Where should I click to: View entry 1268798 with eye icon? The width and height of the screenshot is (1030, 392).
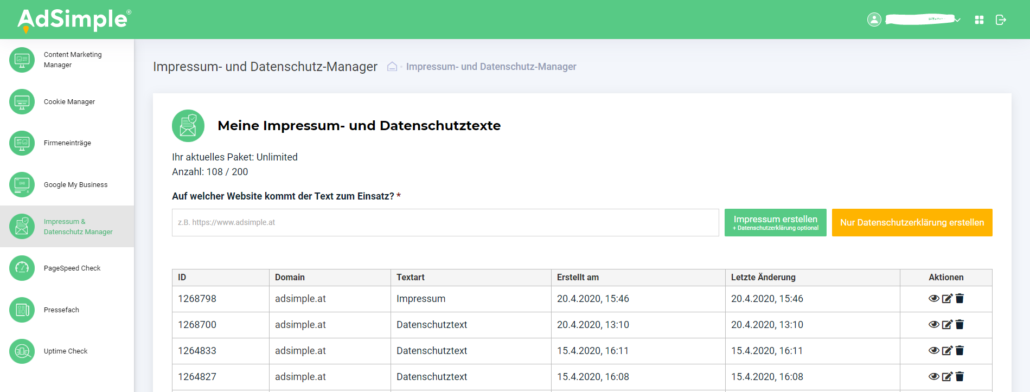click(934, 299)
